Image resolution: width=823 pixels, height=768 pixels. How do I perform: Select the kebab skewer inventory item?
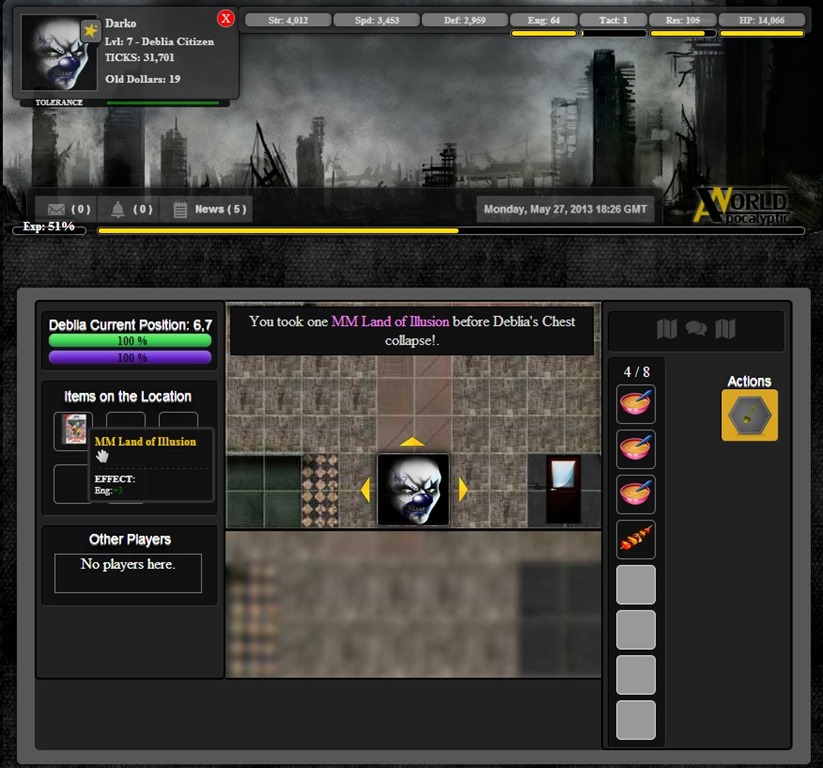[x=636, y=540]
